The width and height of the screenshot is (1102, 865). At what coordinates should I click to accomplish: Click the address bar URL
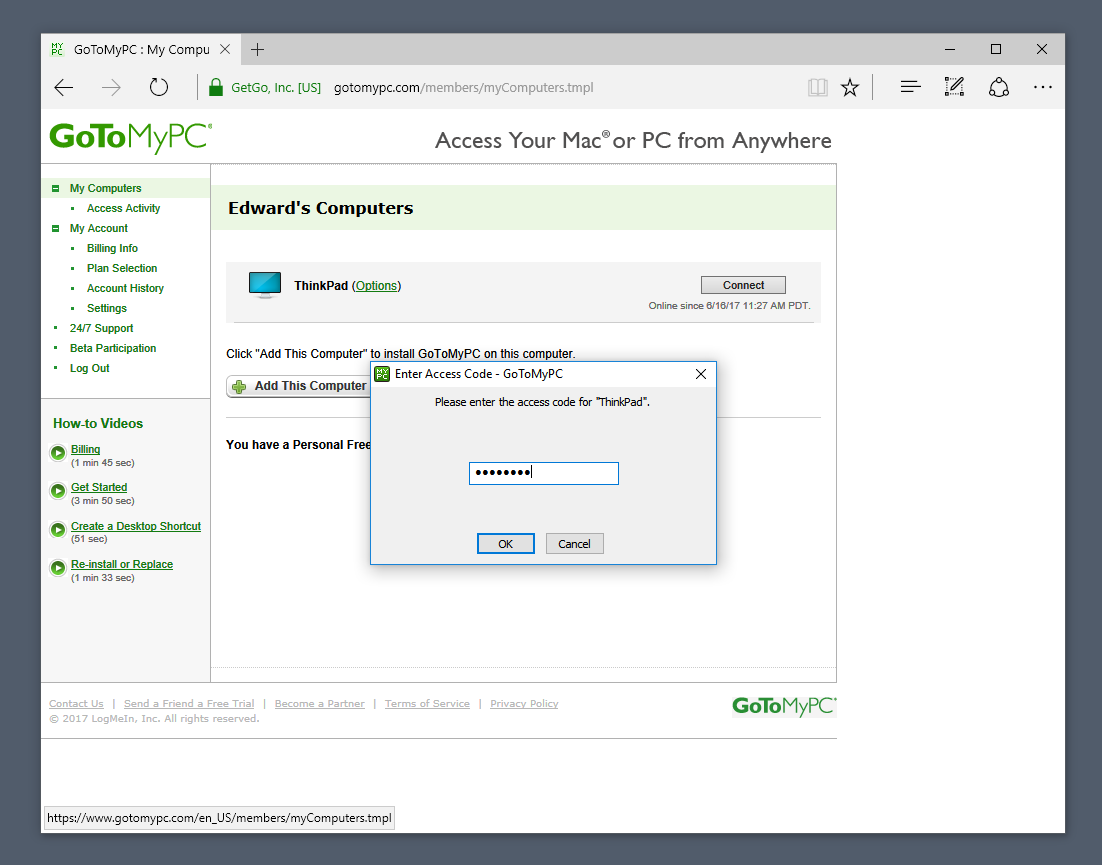463,88
